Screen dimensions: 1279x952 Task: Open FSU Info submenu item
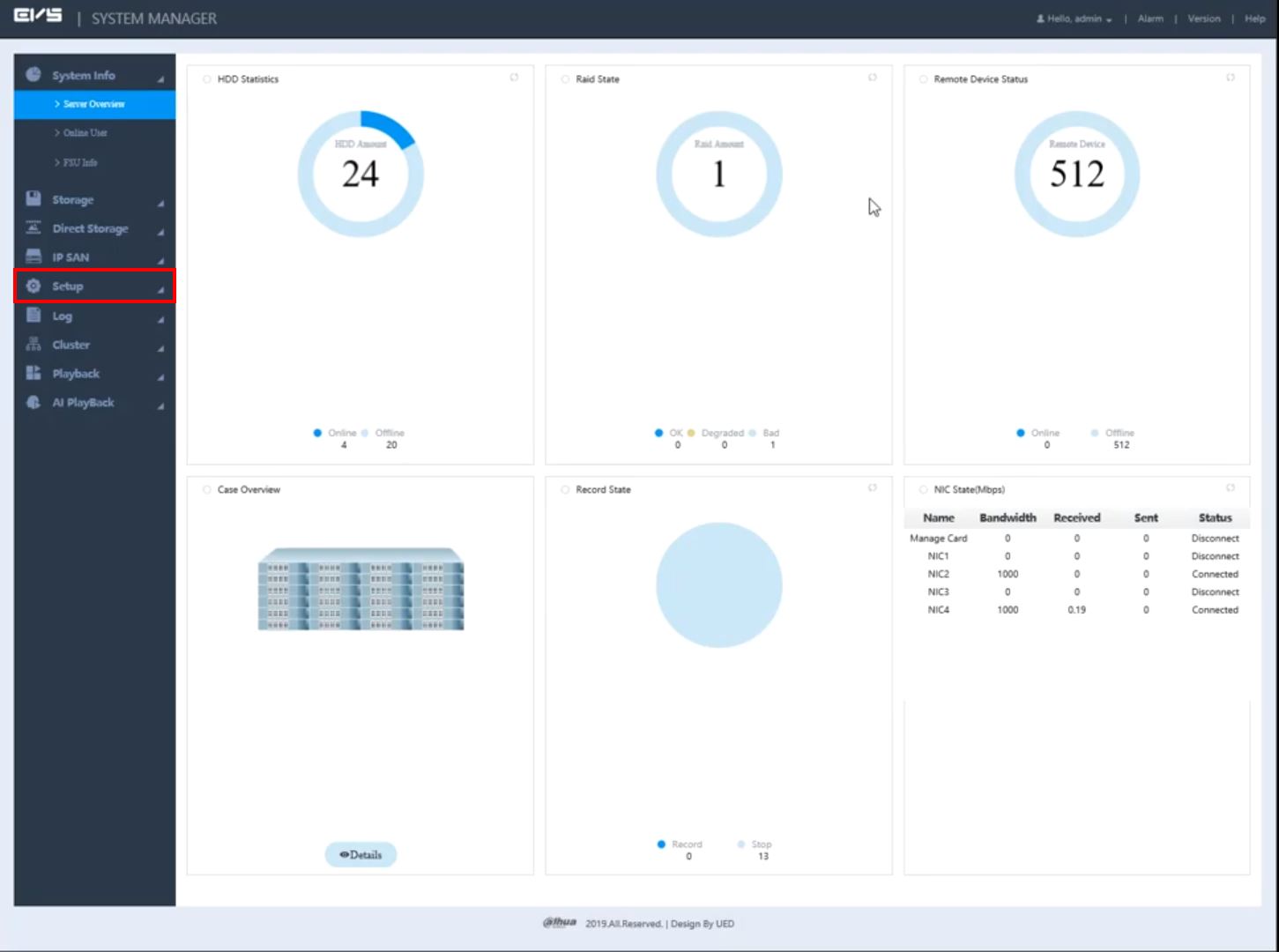(x=79, y=163)
